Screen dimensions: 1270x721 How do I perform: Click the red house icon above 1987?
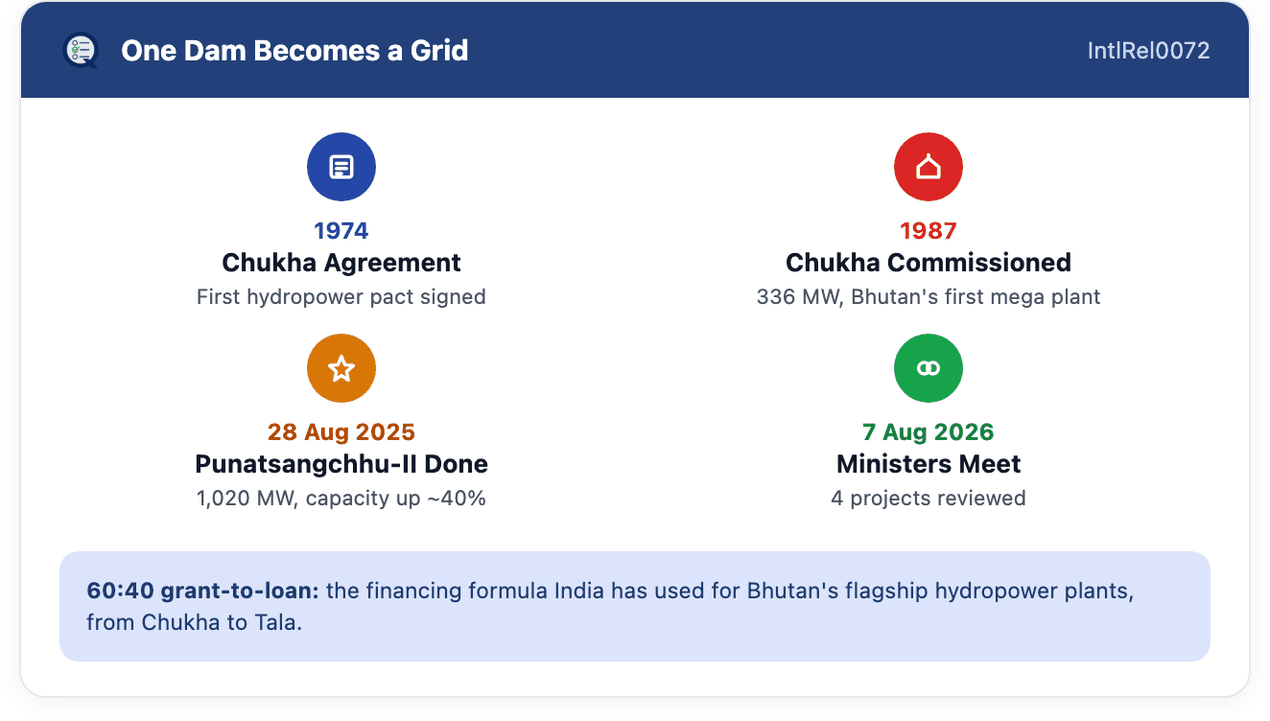(928, 167)
